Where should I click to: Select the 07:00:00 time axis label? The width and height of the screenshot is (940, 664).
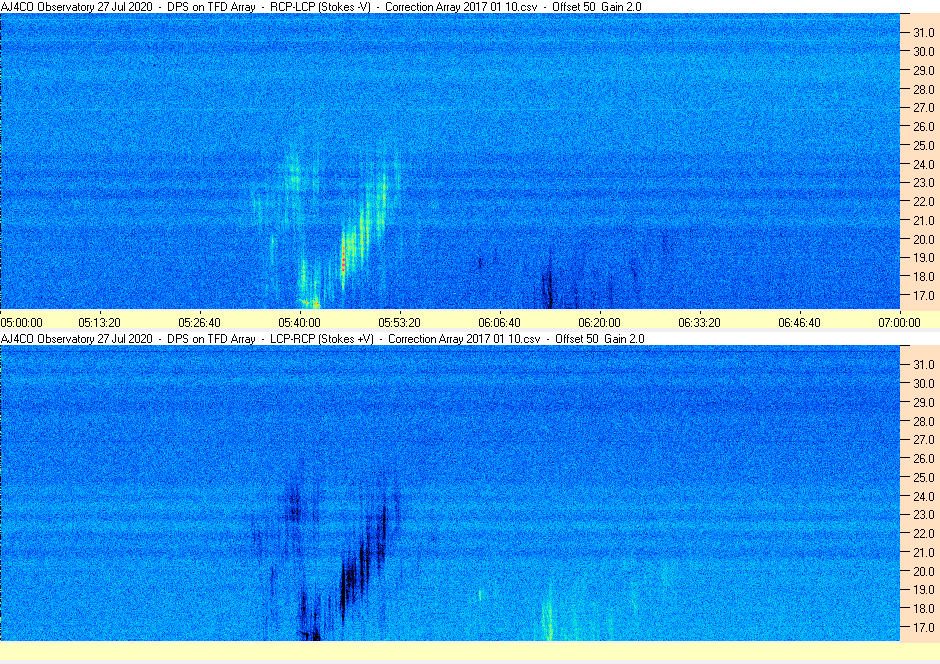coord(899,322)
